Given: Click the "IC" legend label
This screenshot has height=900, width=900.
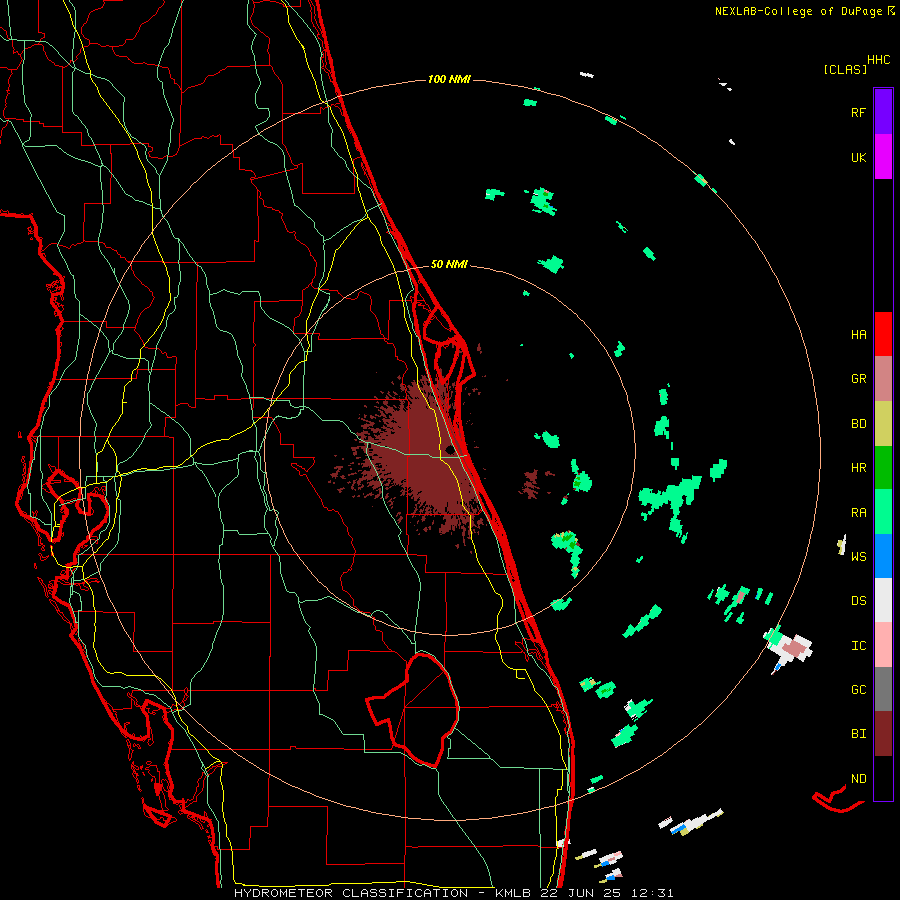Looking at the screenshot, I should [858, 646].
